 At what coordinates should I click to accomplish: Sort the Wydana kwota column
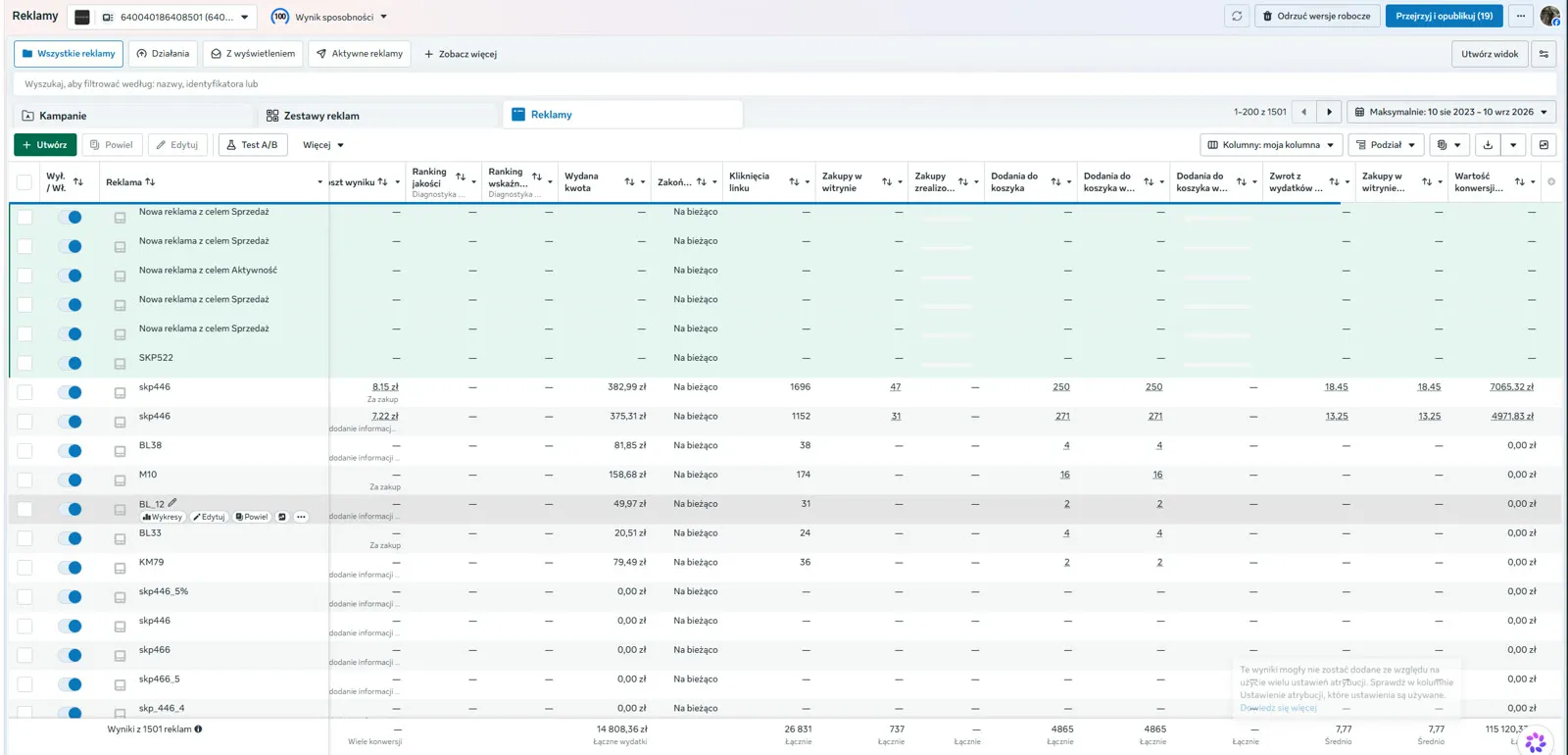(629, 181)
